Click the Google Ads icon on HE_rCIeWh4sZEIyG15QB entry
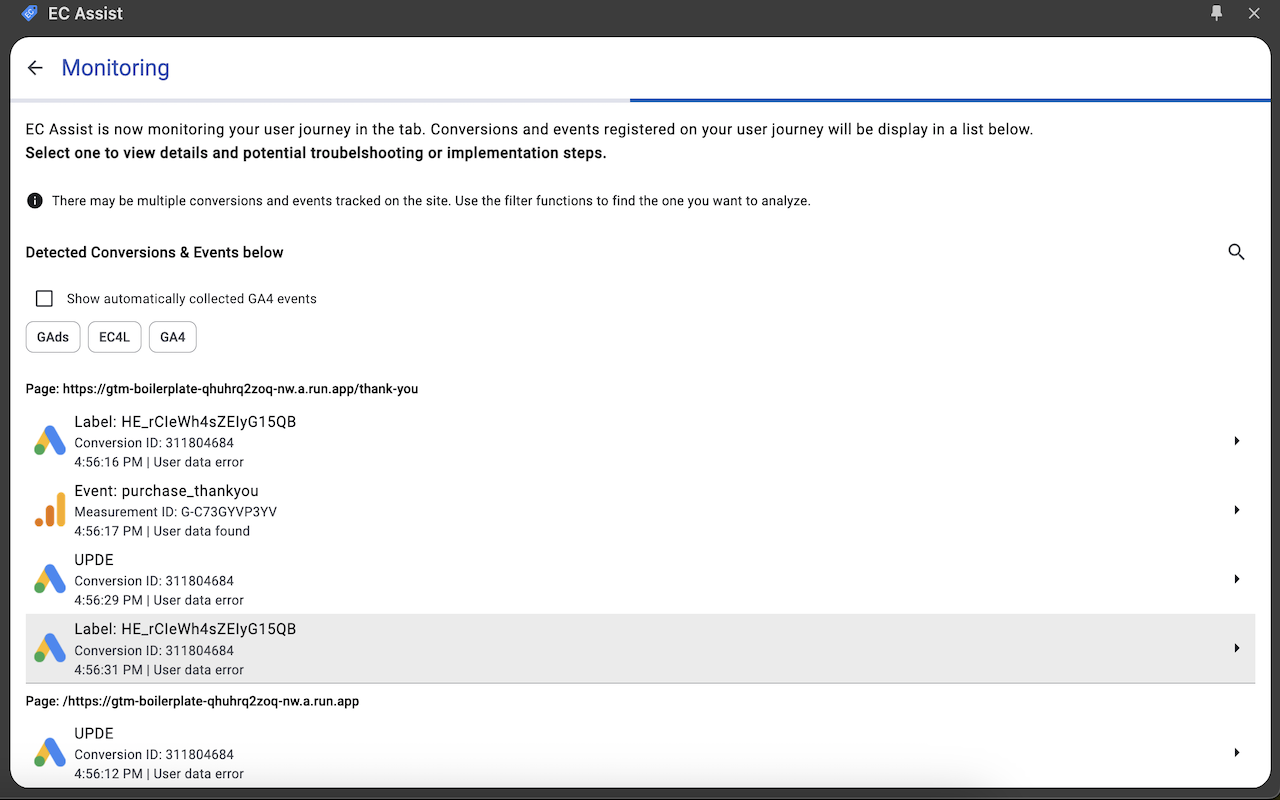 click(49, 440)
